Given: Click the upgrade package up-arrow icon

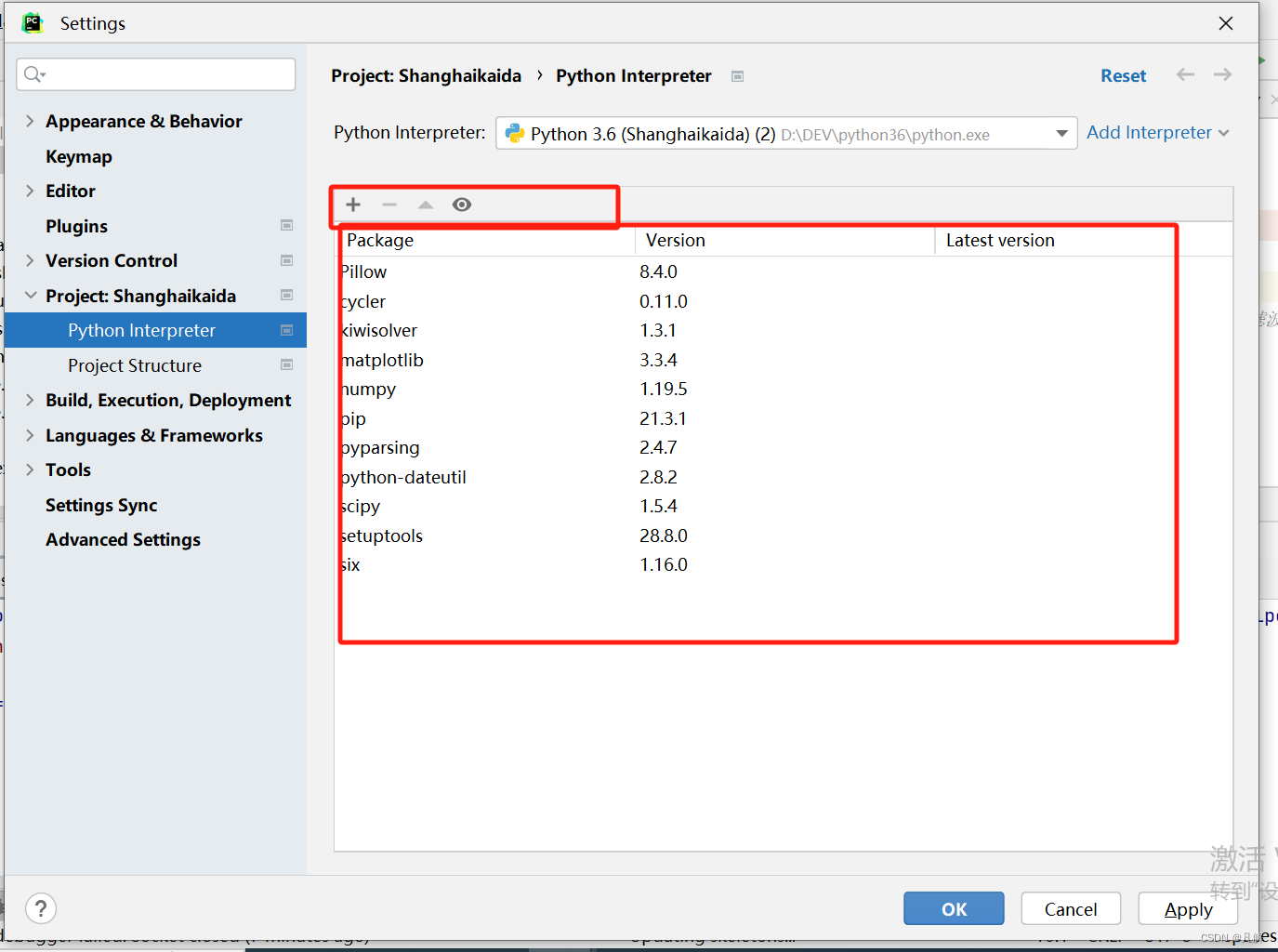Looking at the screenshot, I should coord(426,205).
